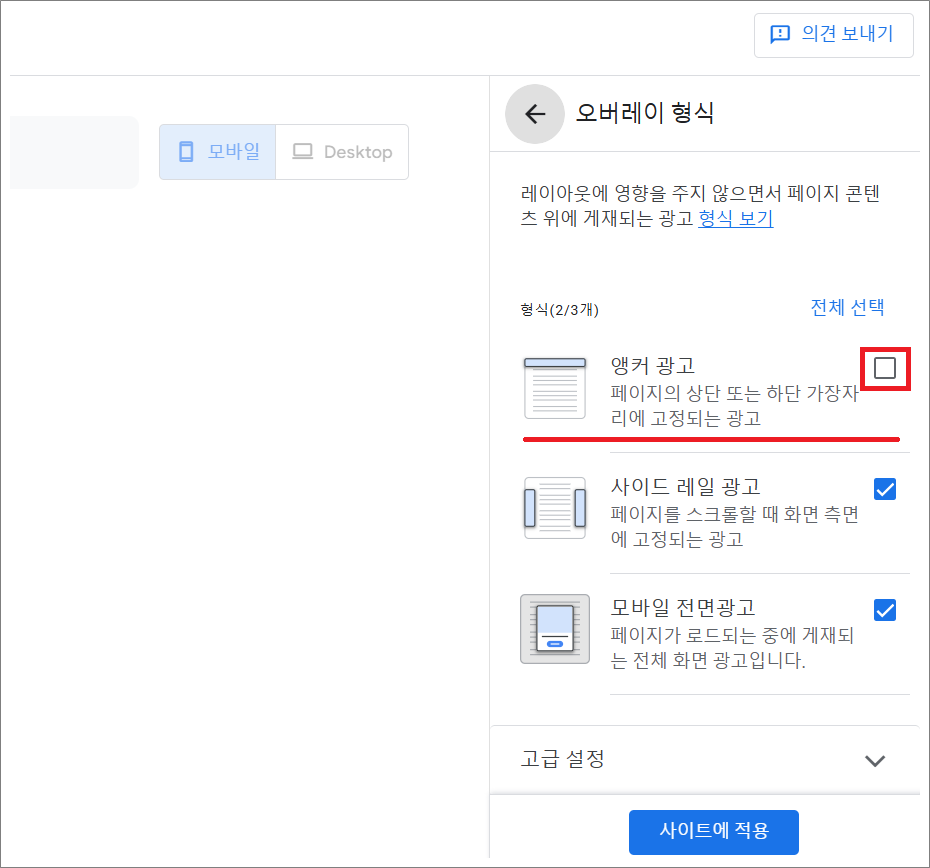Click the gray placeholder thumbnail on the left
Viewport: 930px width, 868px height.
[73, 152]
